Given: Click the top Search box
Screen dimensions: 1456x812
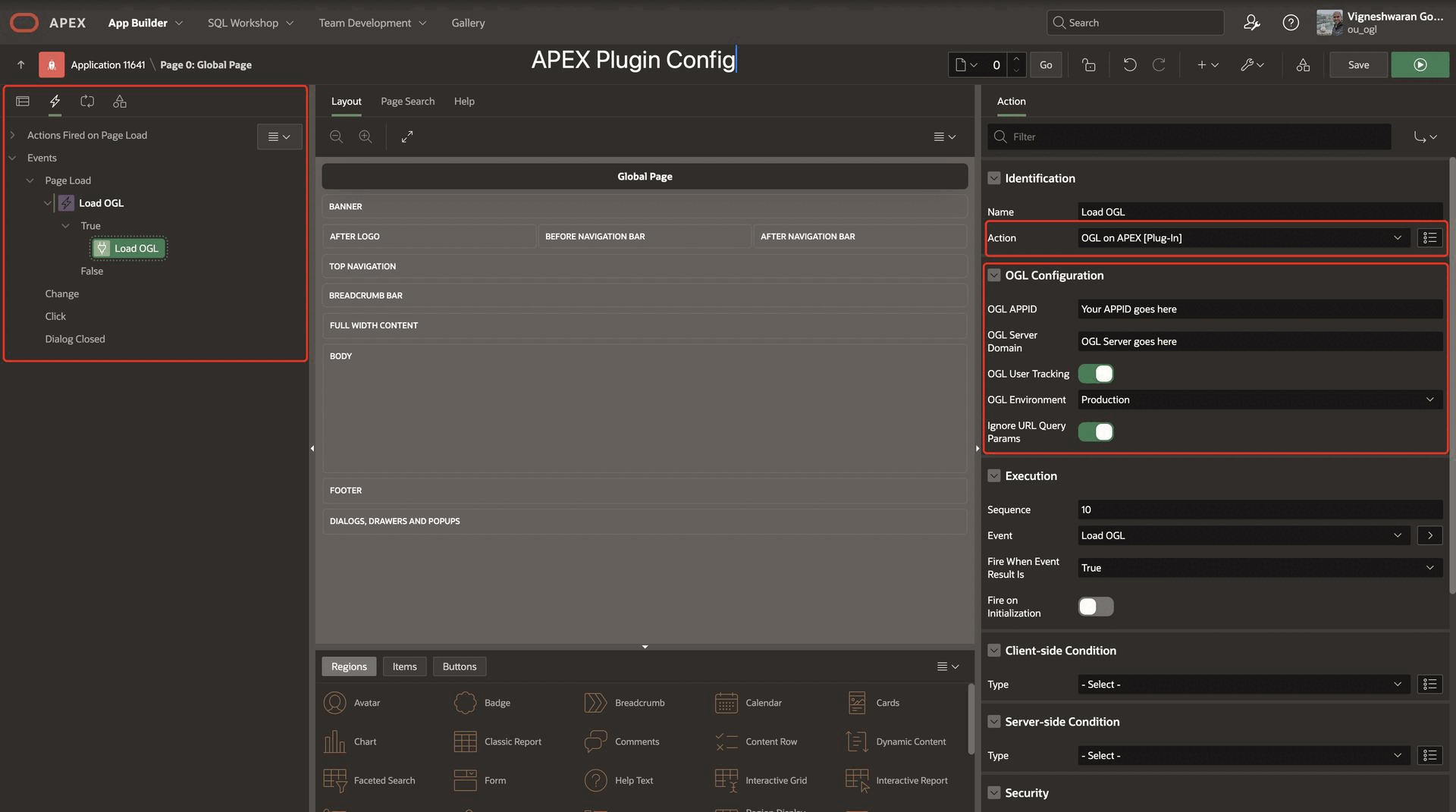Looking at the screenshot, I should pos(1135,23).
